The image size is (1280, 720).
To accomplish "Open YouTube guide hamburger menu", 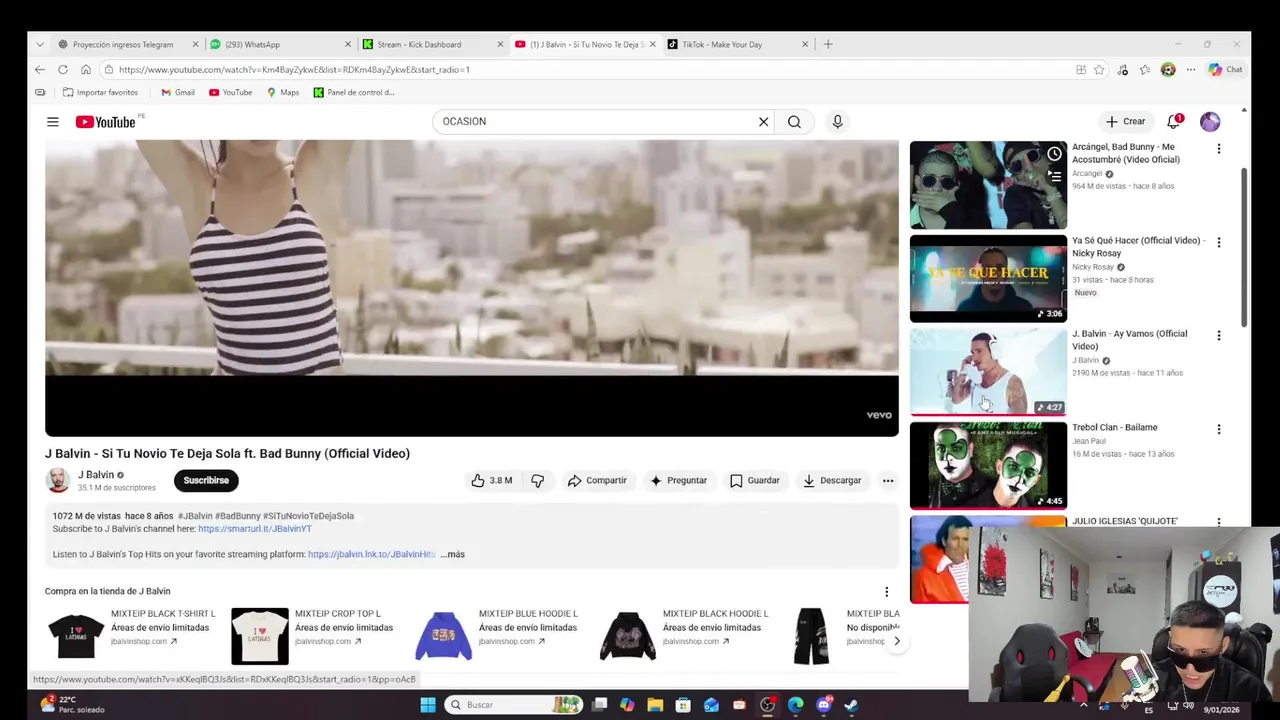I will (52, 122).
